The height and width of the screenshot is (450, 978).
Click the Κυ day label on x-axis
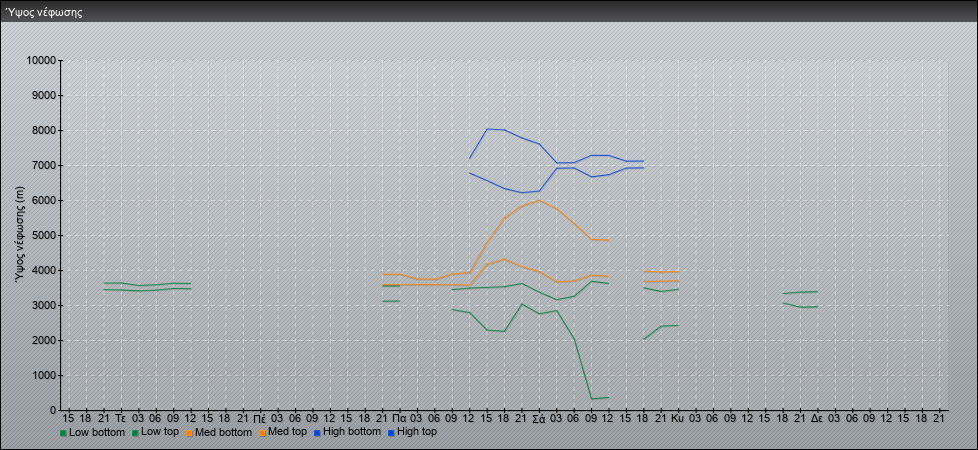pos(678,418)
